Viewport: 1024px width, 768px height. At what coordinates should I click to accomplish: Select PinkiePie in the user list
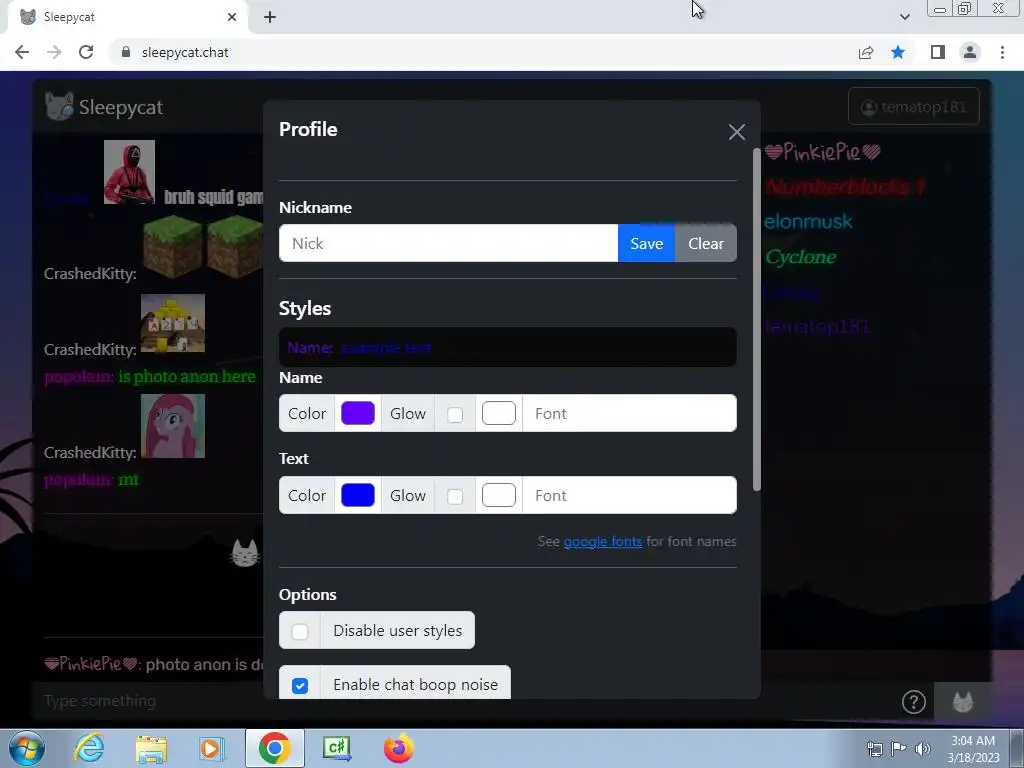(x=823, y=152)
